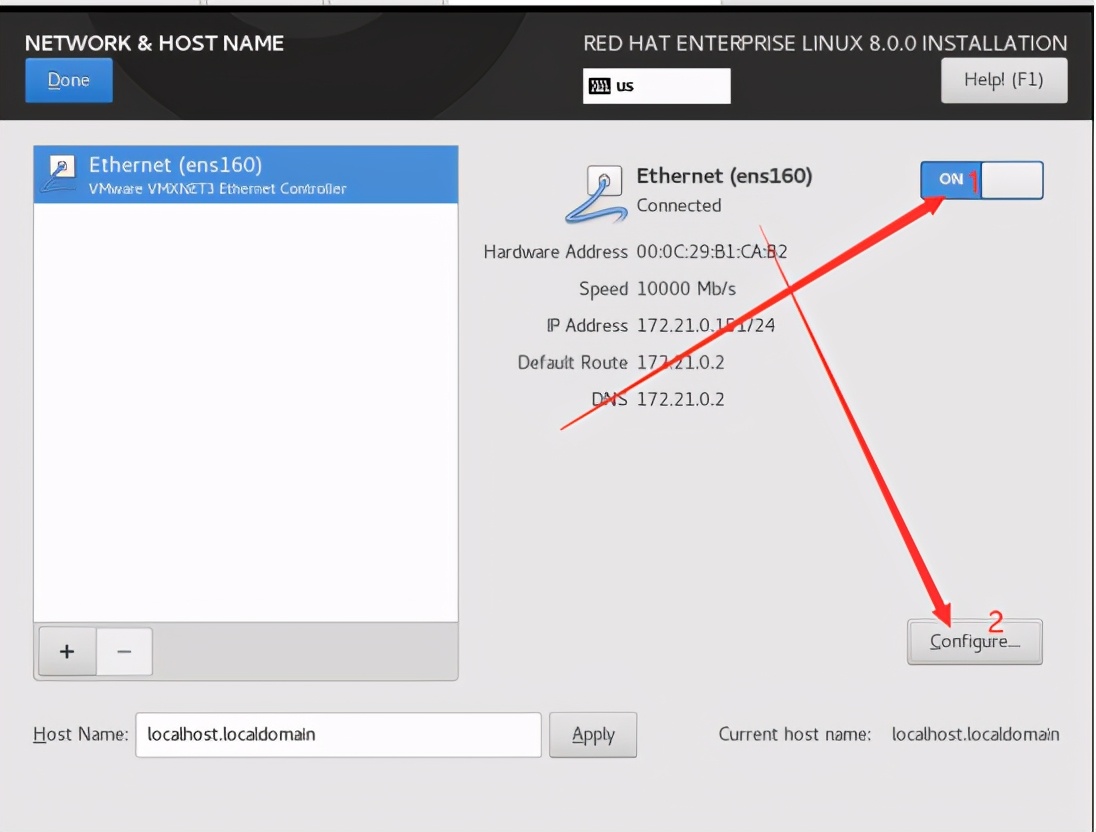The height and width of the screenshot is (832, 1096).
Task: Click the Connected status text
Action: pyautogui.click(x=679, y=206)
